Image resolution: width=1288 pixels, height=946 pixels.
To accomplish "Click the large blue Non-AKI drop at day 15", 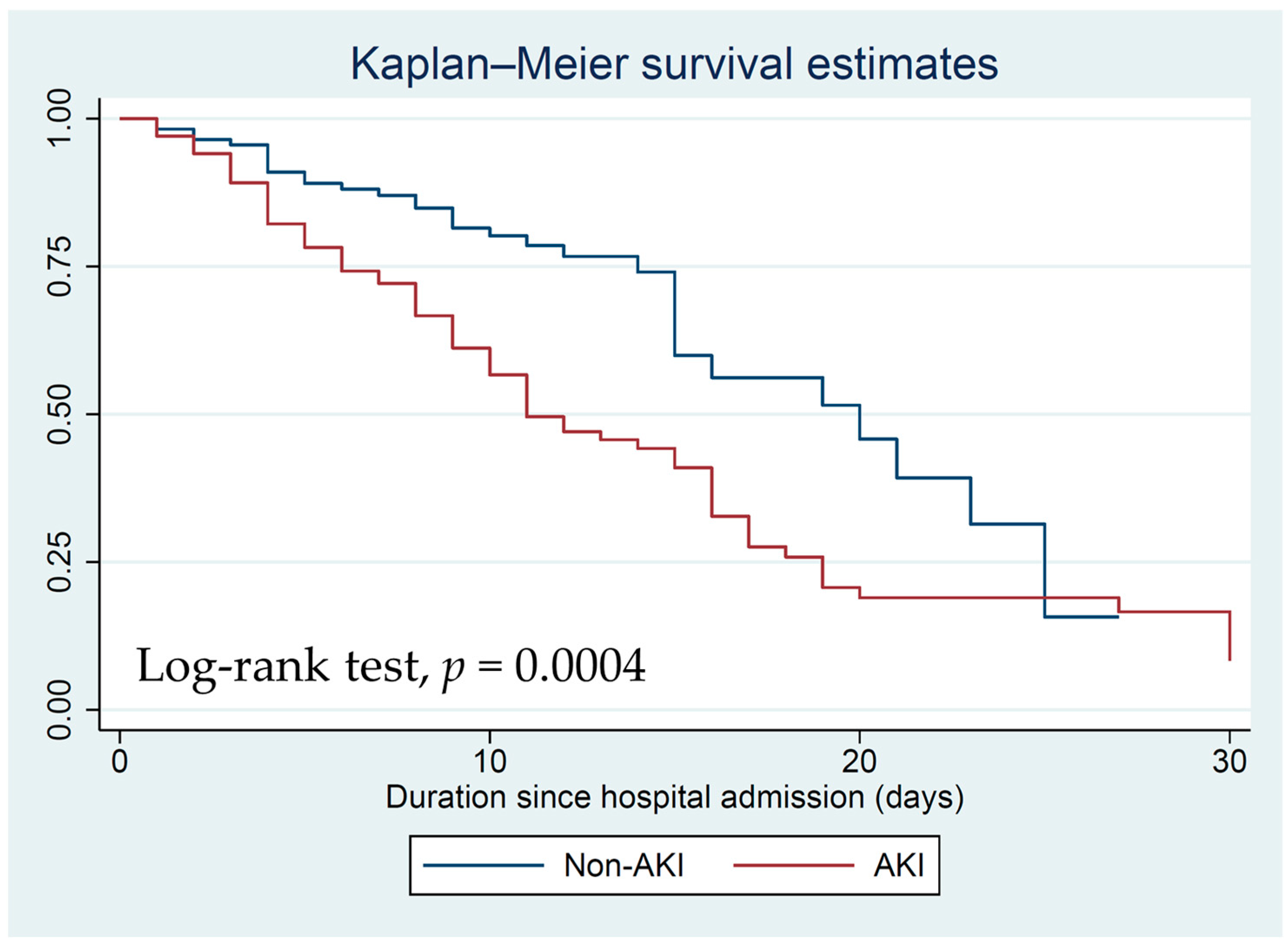I will [x=675, y=313].
